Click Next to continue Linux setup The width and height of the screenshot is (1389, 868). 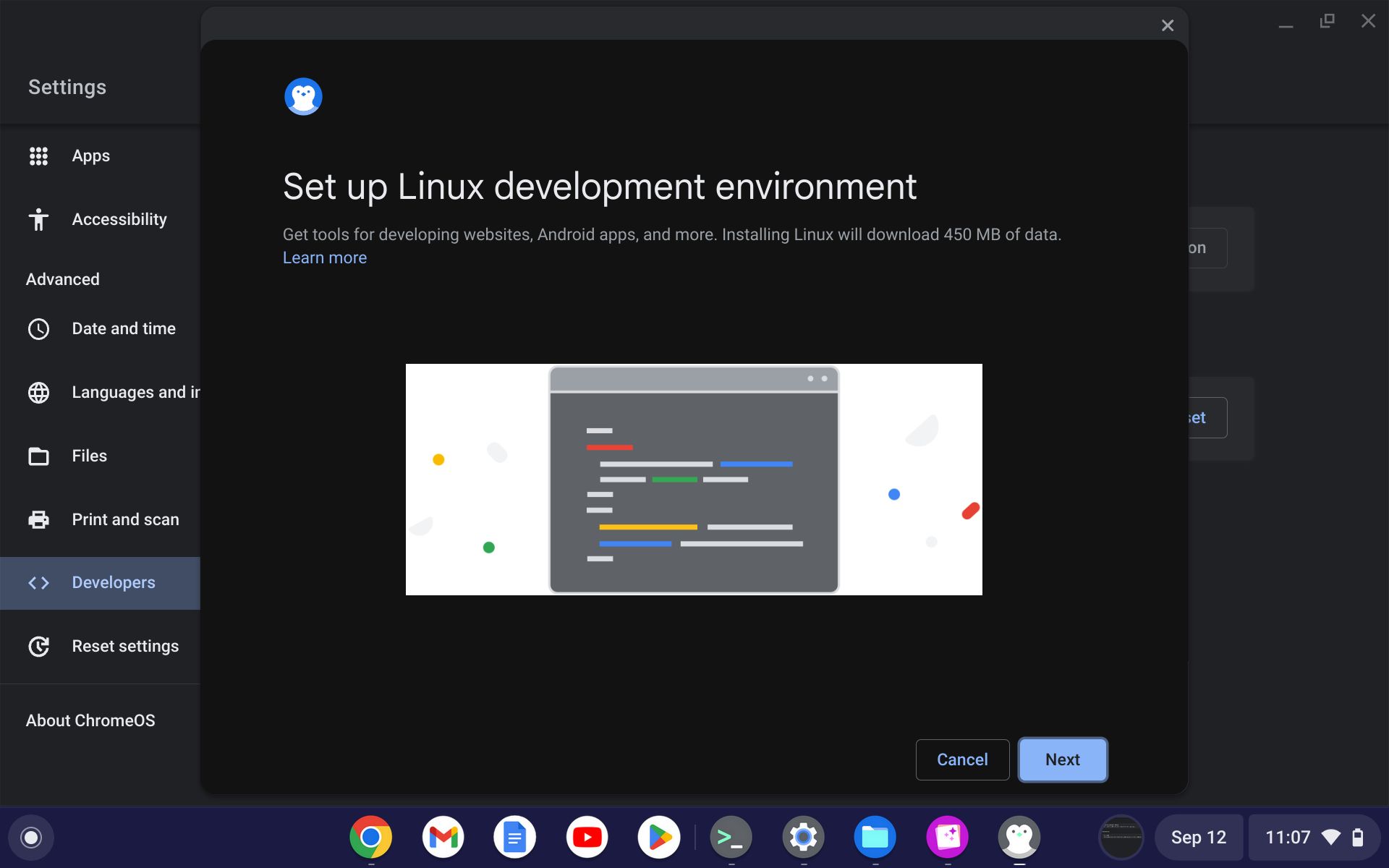(1062, 759)
